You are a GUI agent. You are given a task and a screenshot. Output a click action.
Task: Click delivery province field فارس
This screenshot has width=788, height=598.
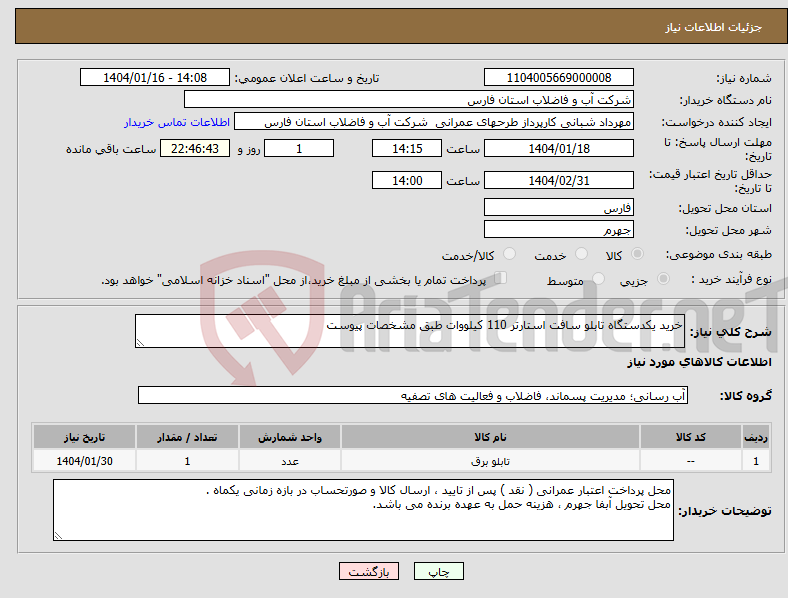click(559, 207)
